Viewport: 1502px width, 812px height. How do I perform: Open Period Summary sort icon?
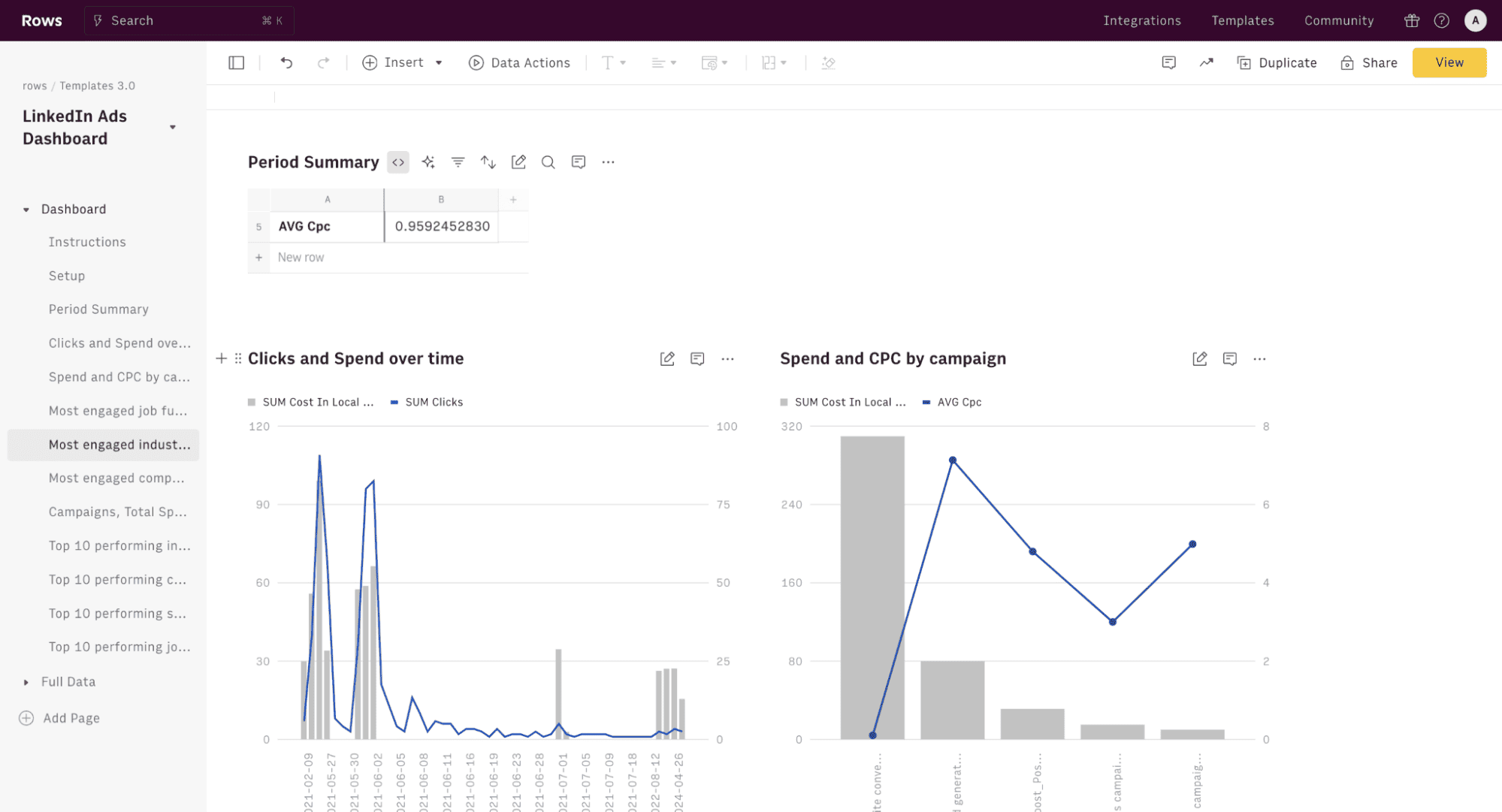click(488, 162)
